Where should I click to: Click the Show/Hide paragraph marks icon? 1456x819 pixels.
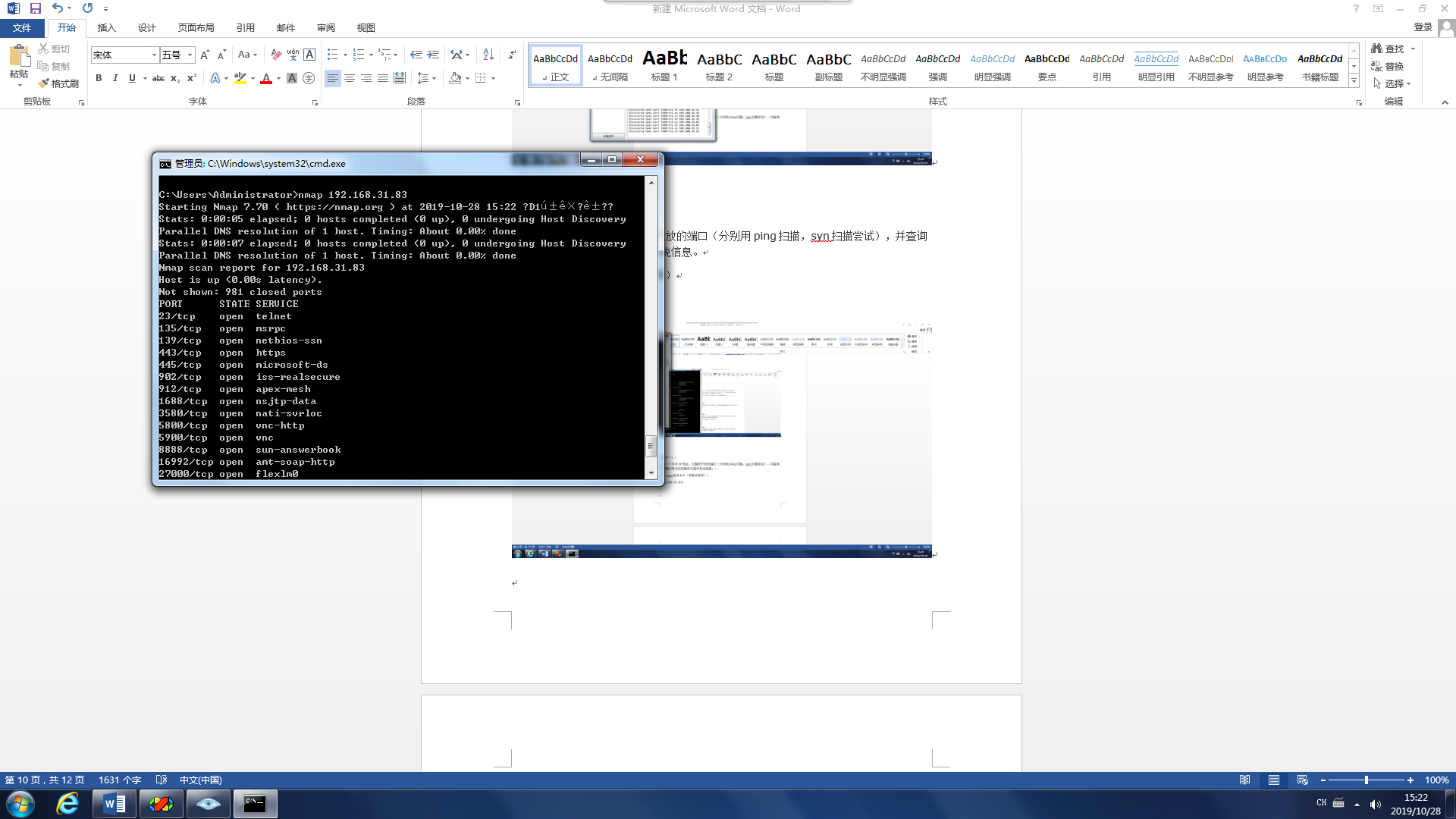(x=513, y=55)
